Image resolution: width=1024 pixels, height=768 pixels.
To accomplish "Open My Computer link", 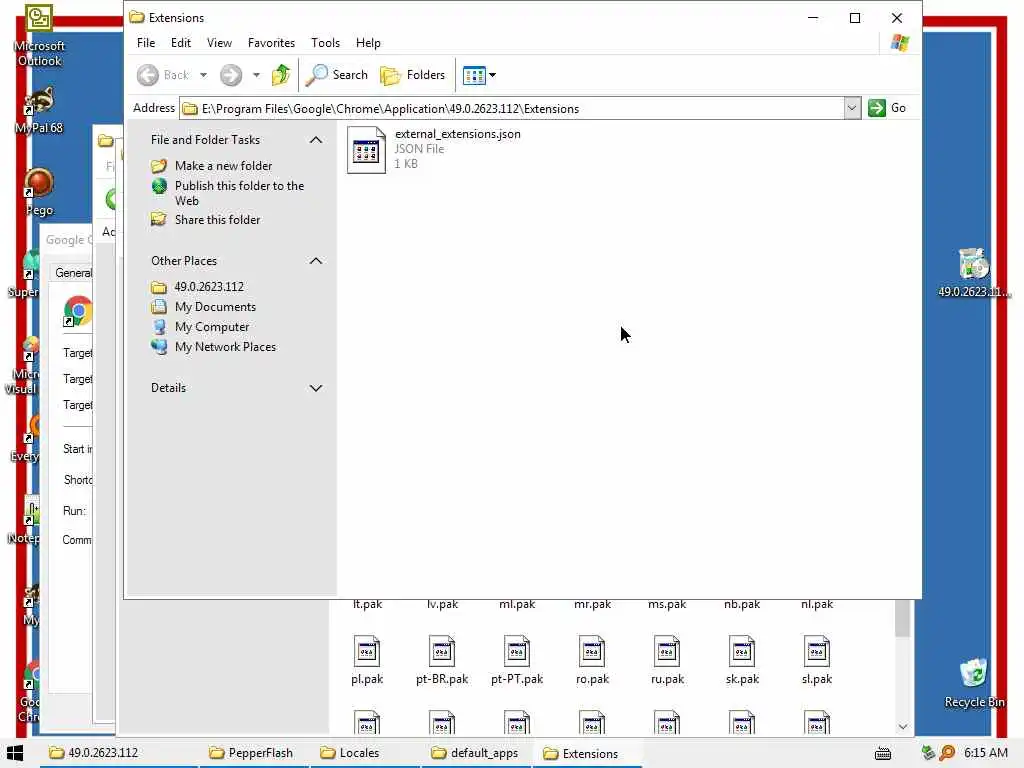I will [212, 327].
